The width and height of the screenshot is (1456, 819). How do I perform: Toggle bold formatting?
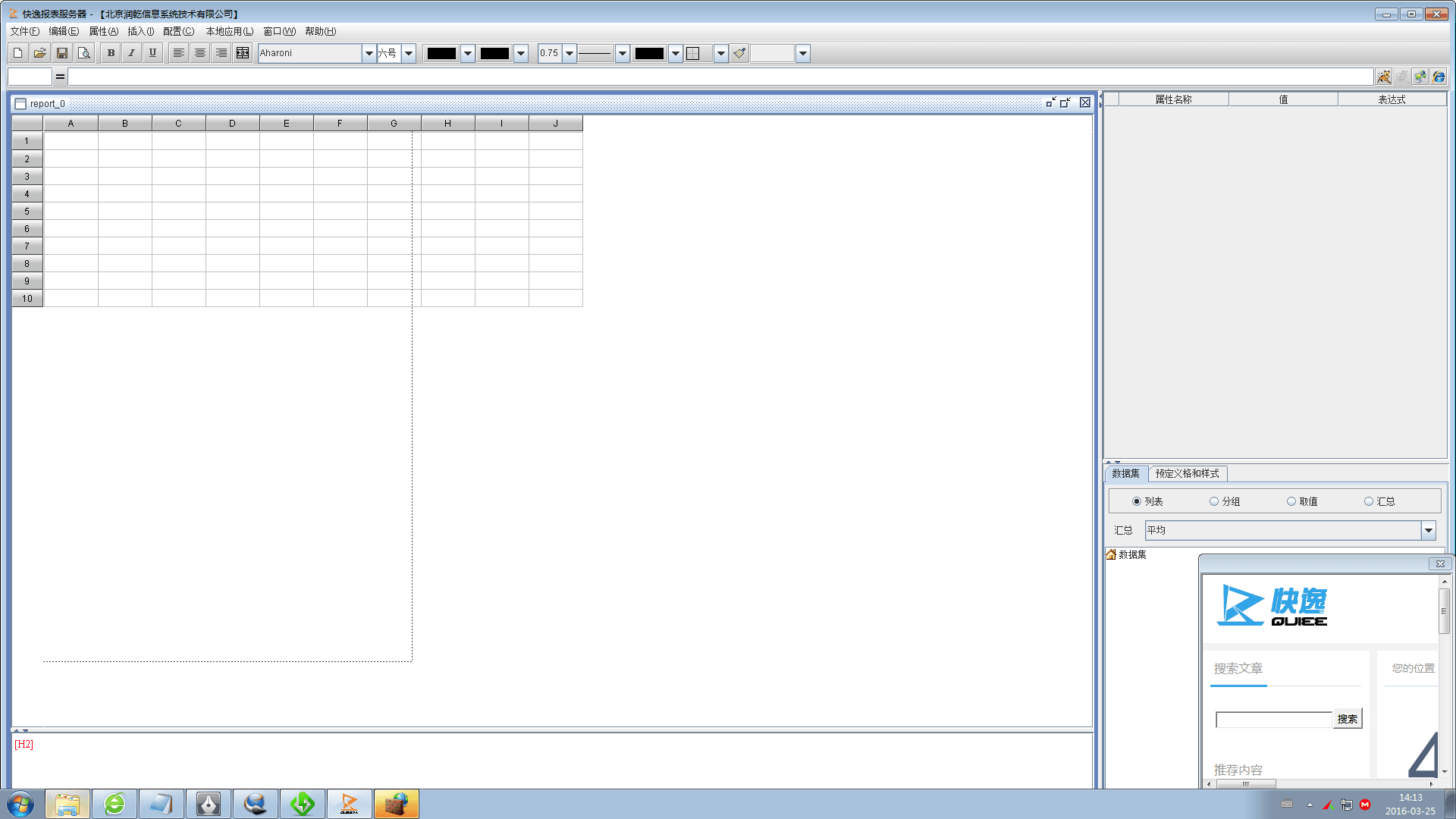(x=111, y=53)
